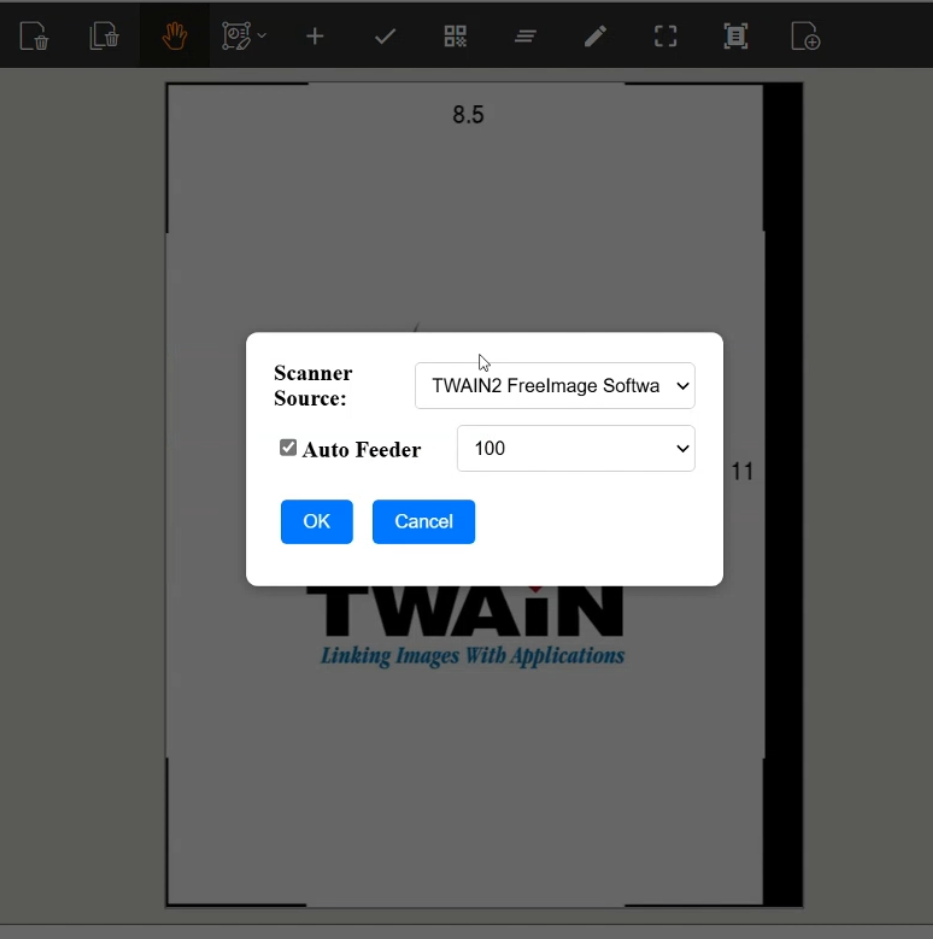Click the Auto Feeder label text
This screenshot has height=939, width=933.
[x=361, y=450]
